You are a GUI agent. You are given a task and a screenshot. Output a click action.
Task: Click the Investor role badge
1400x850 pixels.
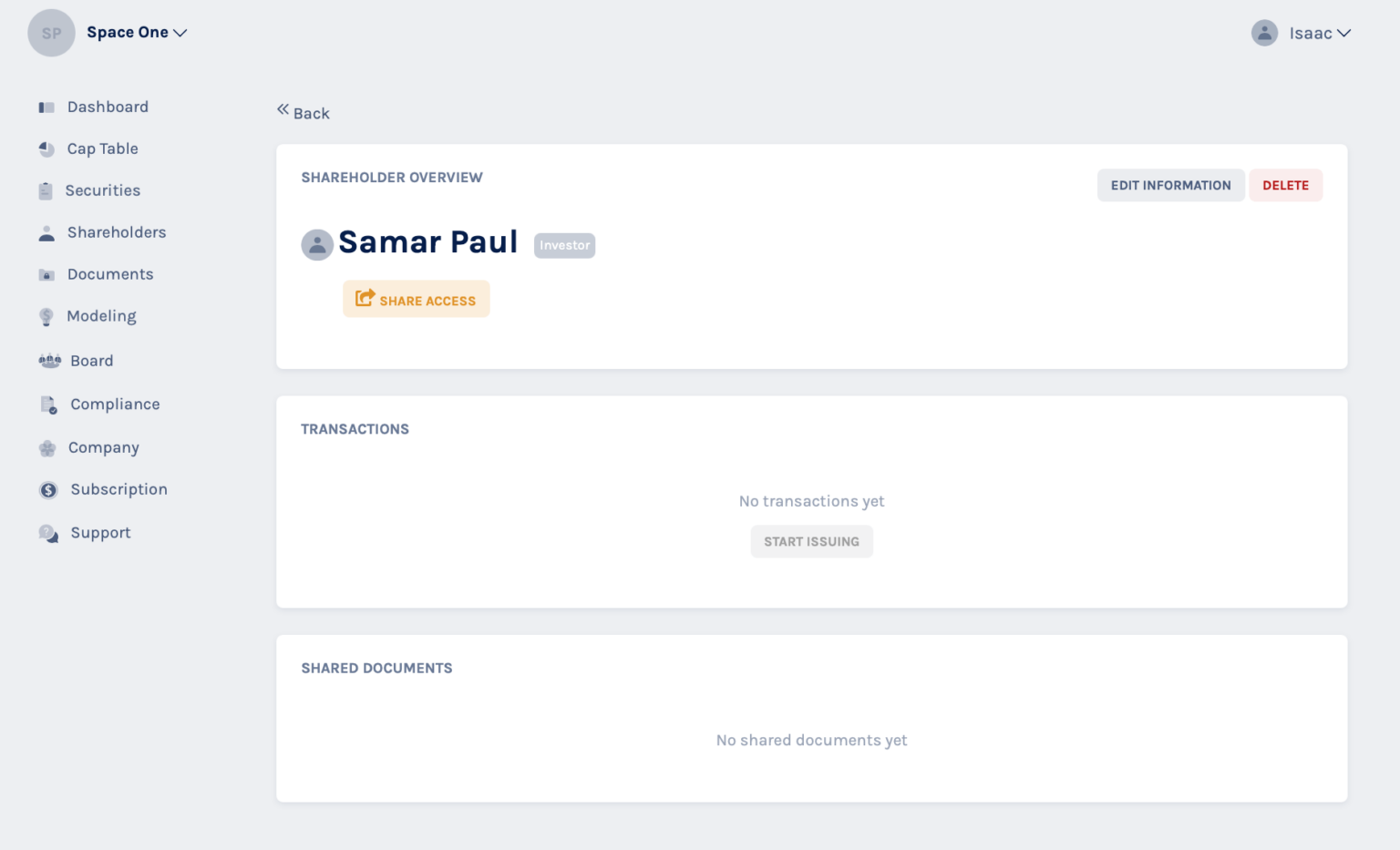coord(564,245)
